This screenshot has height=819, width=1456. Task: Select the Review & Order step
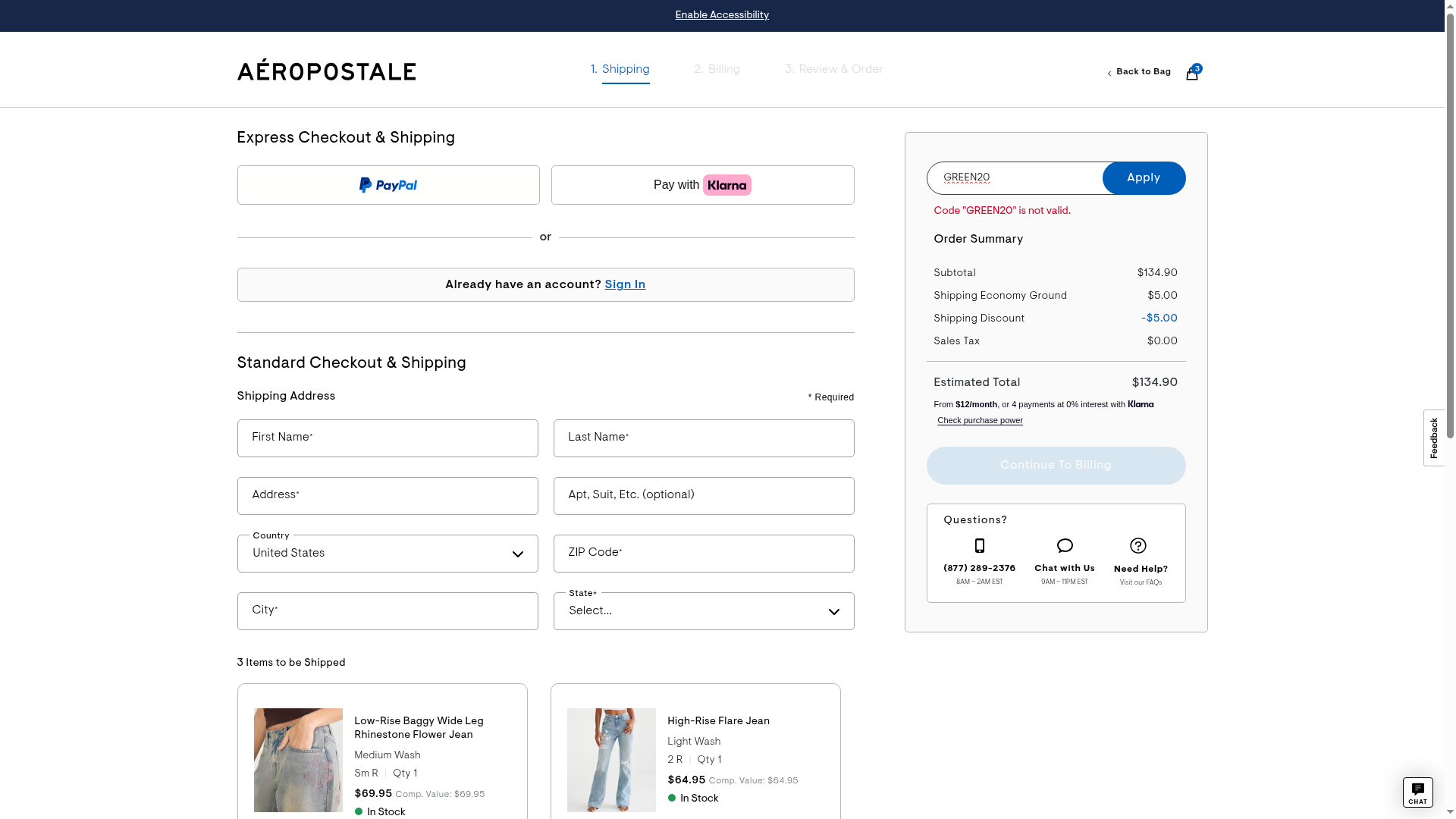(x=833, y=70)
